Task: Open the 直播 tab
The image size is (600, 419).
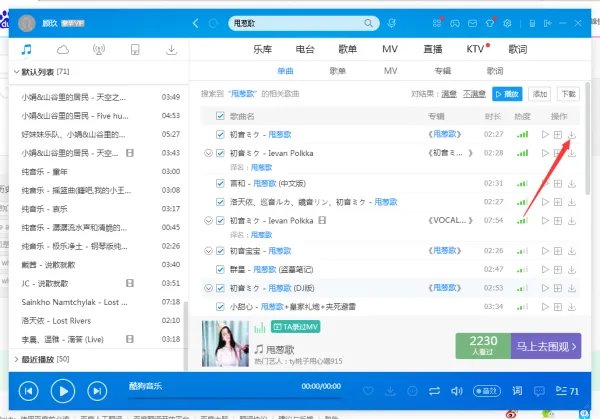Action: 433,49
